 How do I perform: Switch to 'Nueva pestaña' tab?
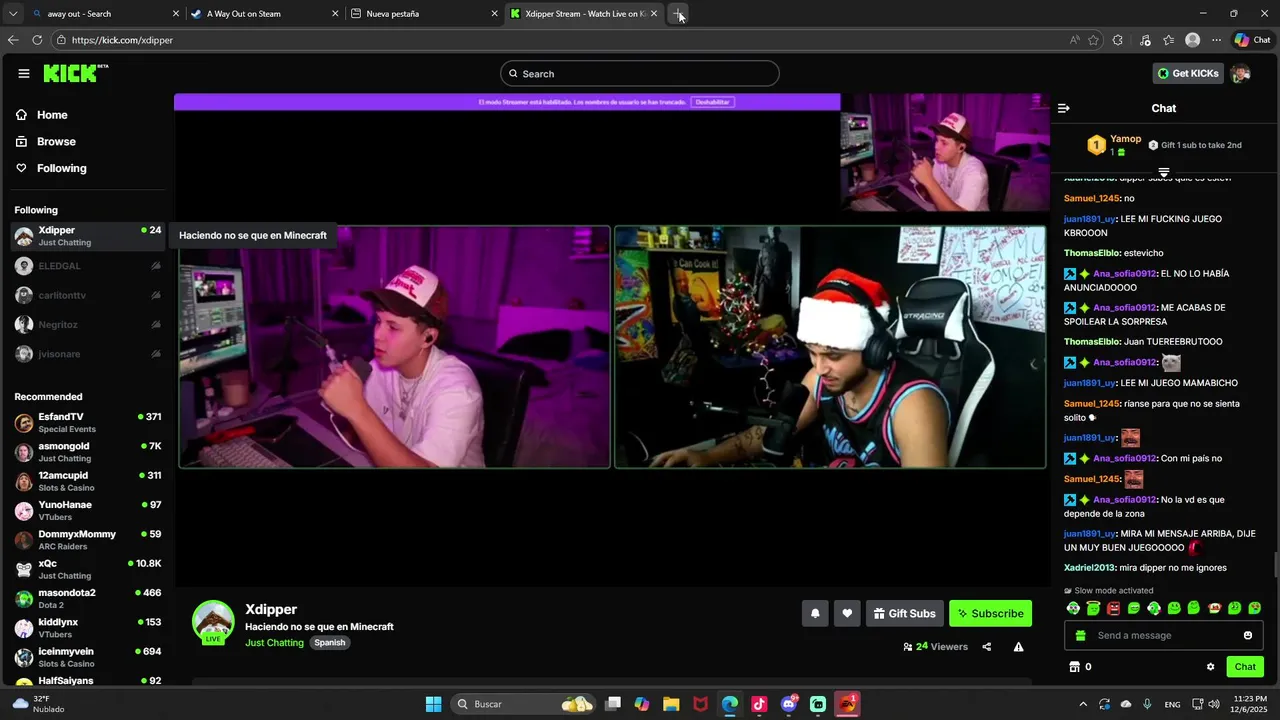tap(424, 14)
